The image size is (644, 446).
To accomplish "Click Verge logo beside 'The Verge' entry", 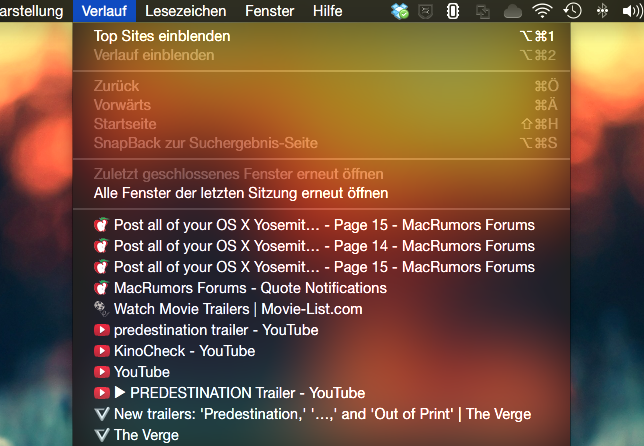I will click(102, 435).
